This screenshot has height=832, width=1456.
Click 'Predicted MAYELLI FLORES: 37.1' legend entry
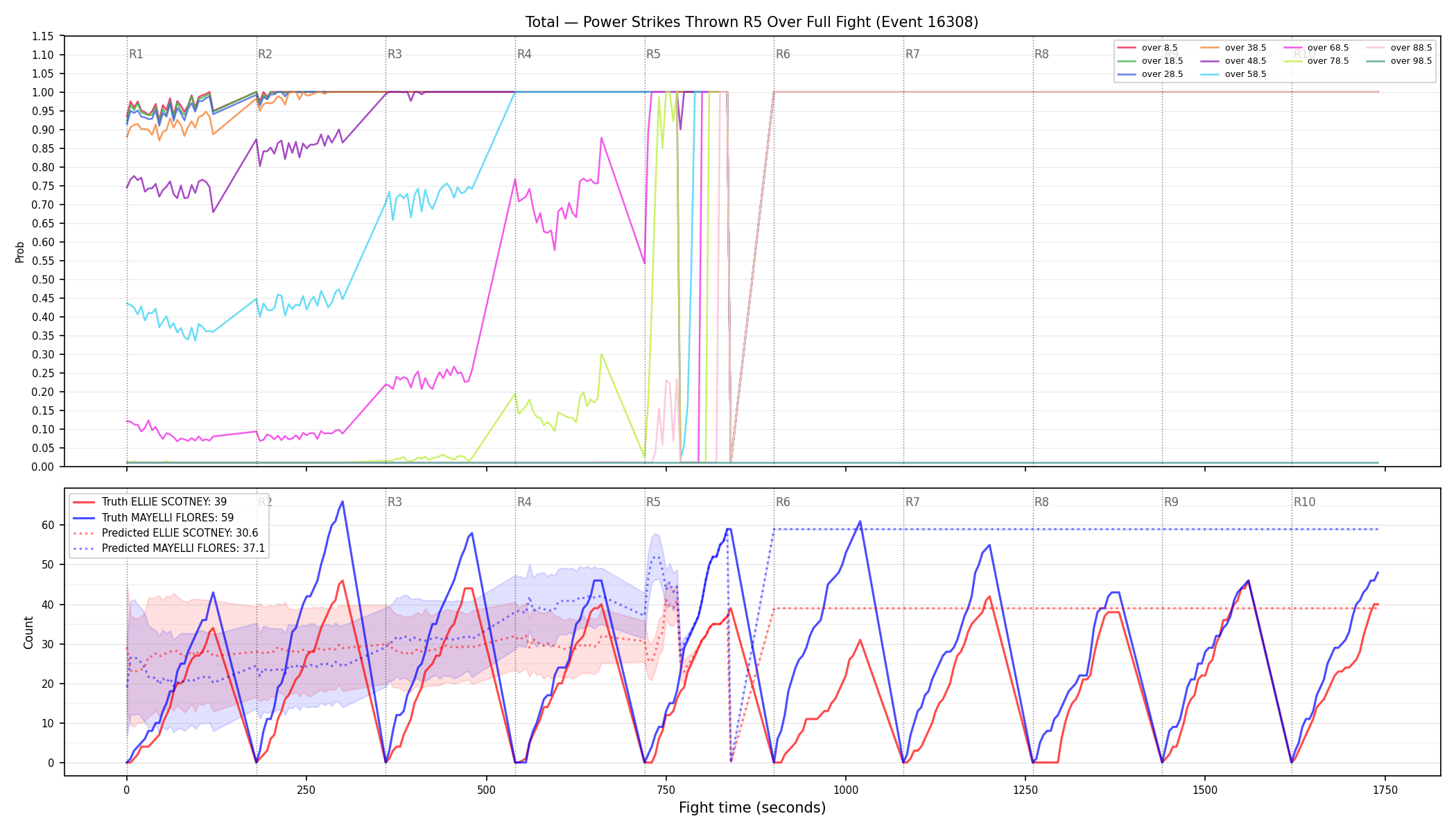click(x=183, y=548)
